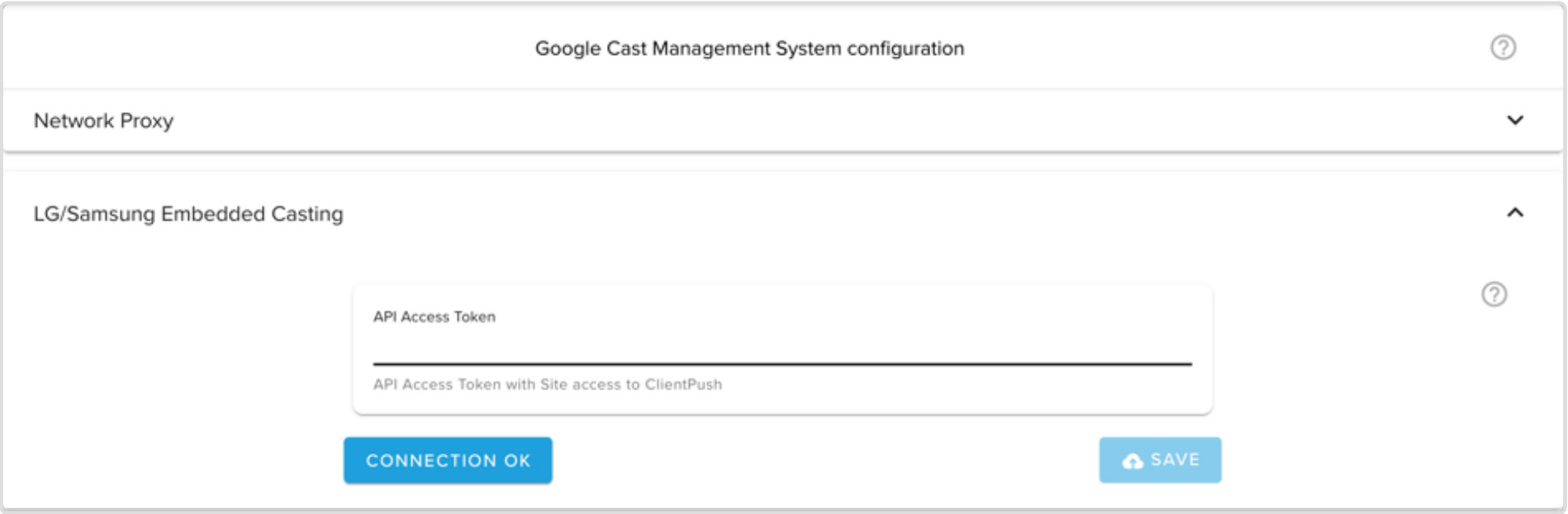
Task: Click the Google Cast Management System heading
Action: (749, 48)
